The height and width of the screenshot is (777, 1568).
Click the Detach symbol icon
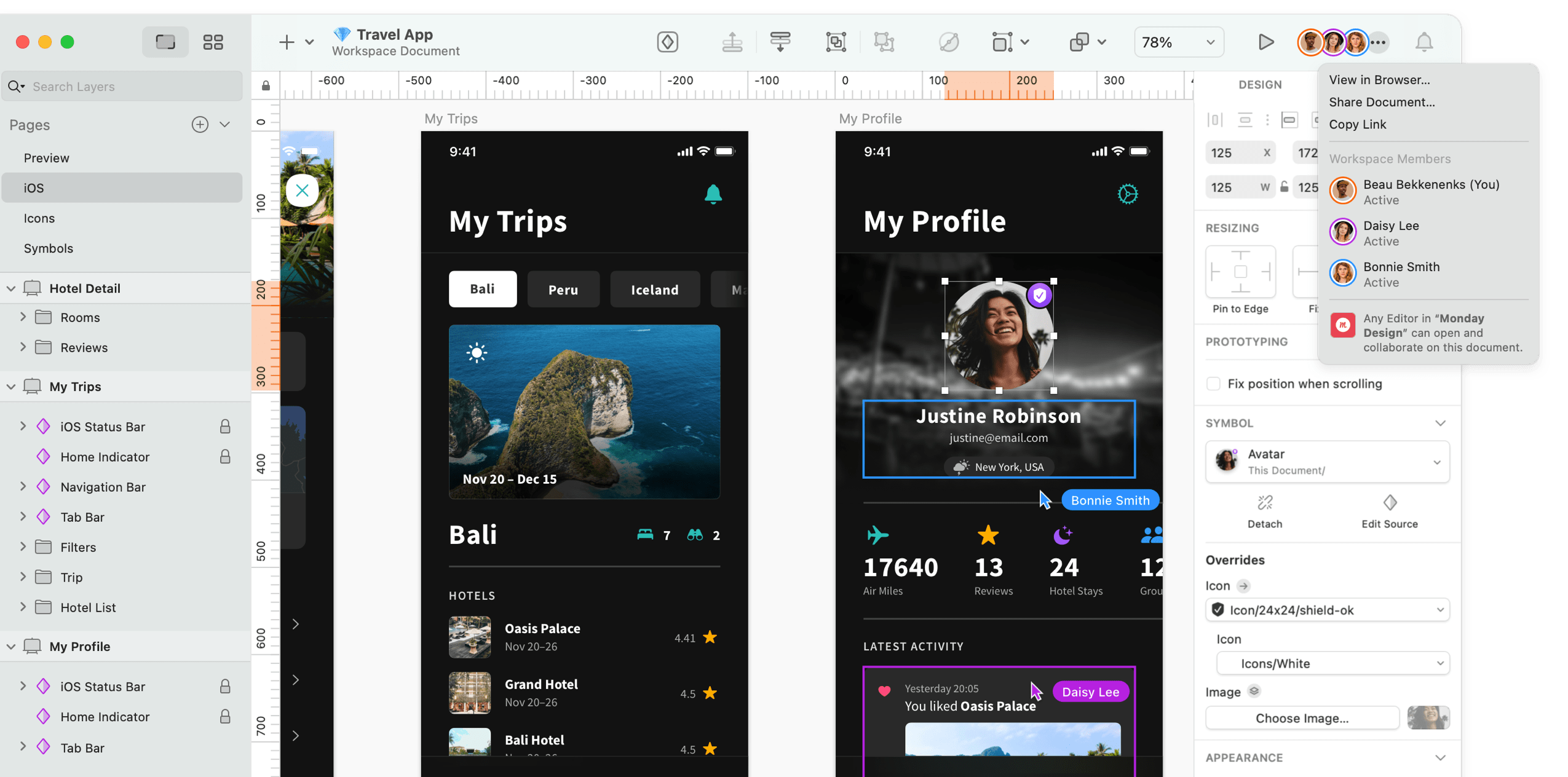click(x=1265, y=503)
